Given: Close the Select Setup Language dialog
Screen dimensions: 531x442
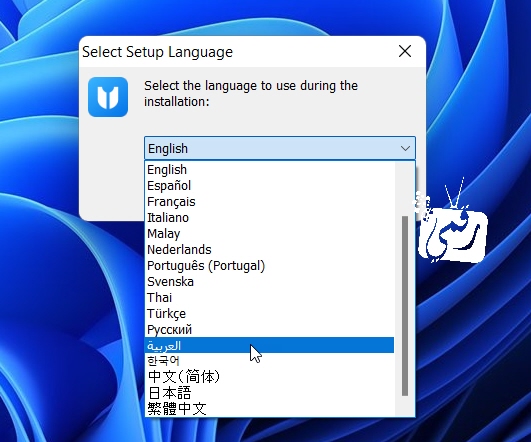Looking at the screenshot, I should coord(405,51).
